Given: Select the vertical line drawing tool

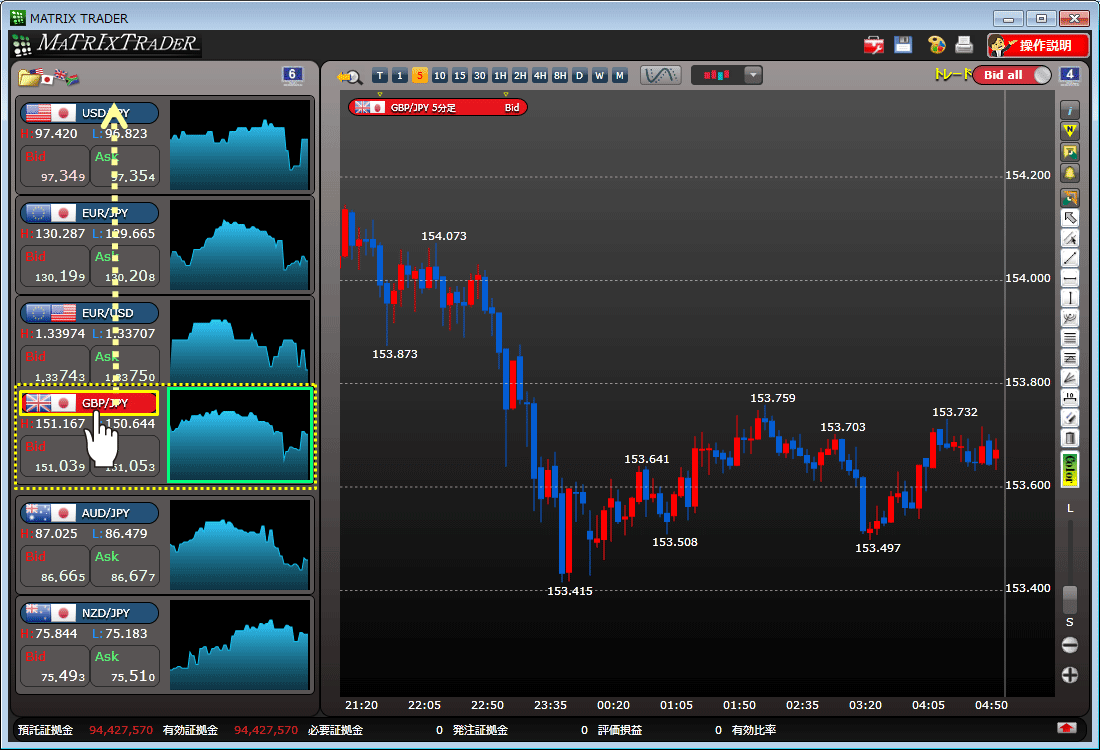Looking at the screenshot, I should click(1069, 299).
